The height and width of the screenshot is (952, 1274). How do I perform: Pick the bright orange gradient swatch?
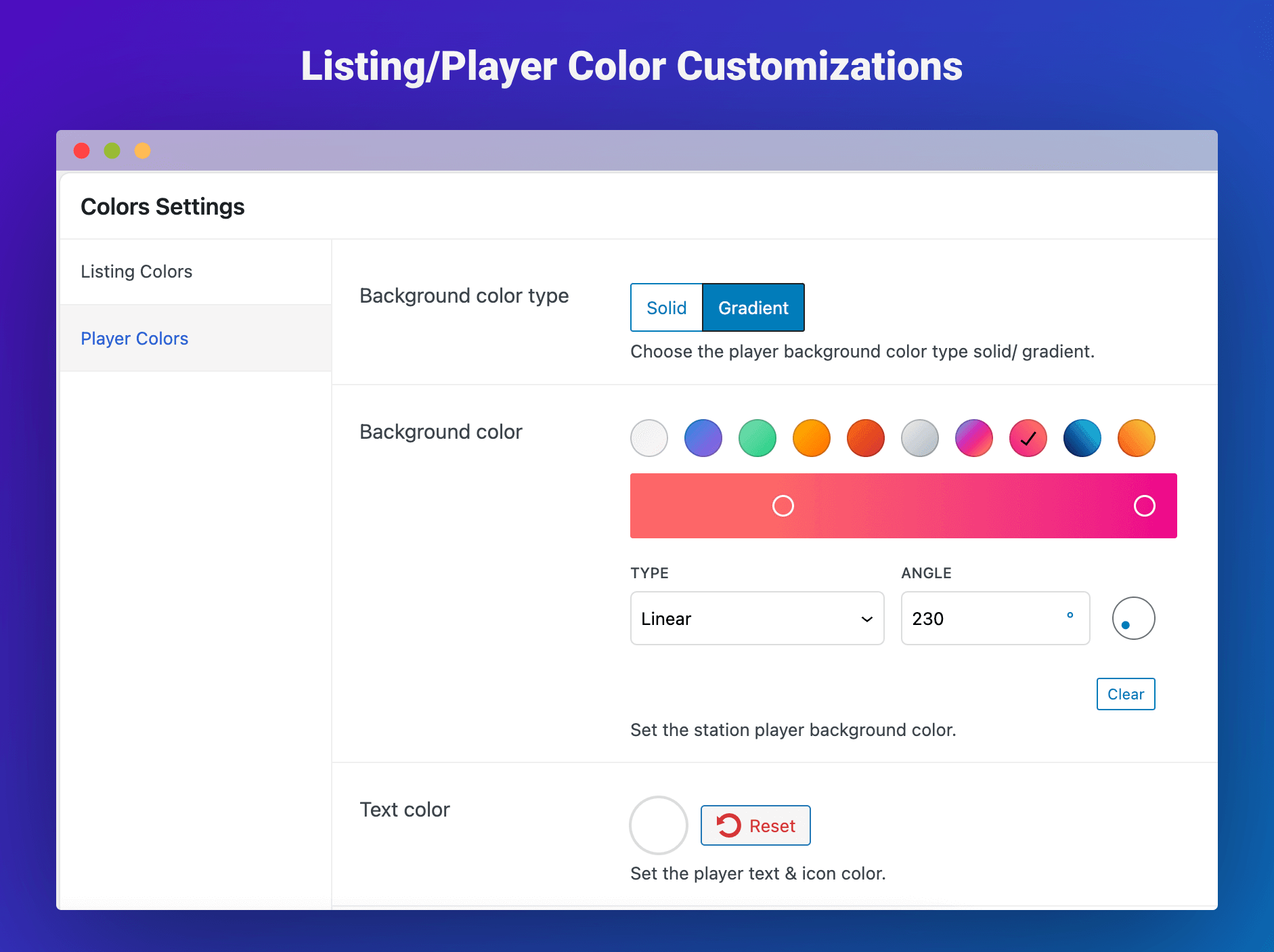812,438
